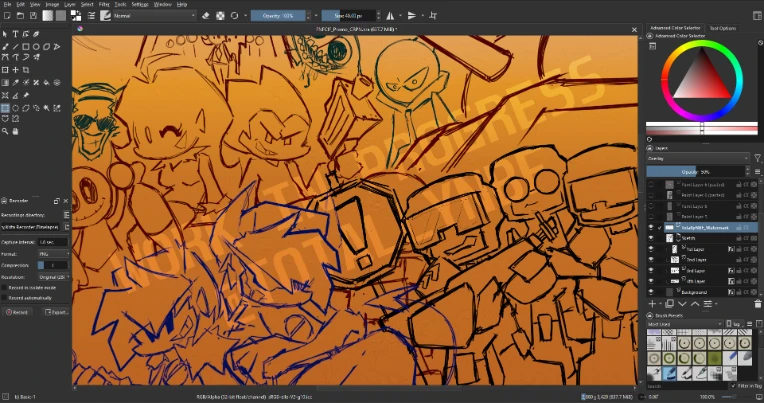Adjust the brush Opacity slider in toolbar
The image size is (764, 403).
(278, 16)
